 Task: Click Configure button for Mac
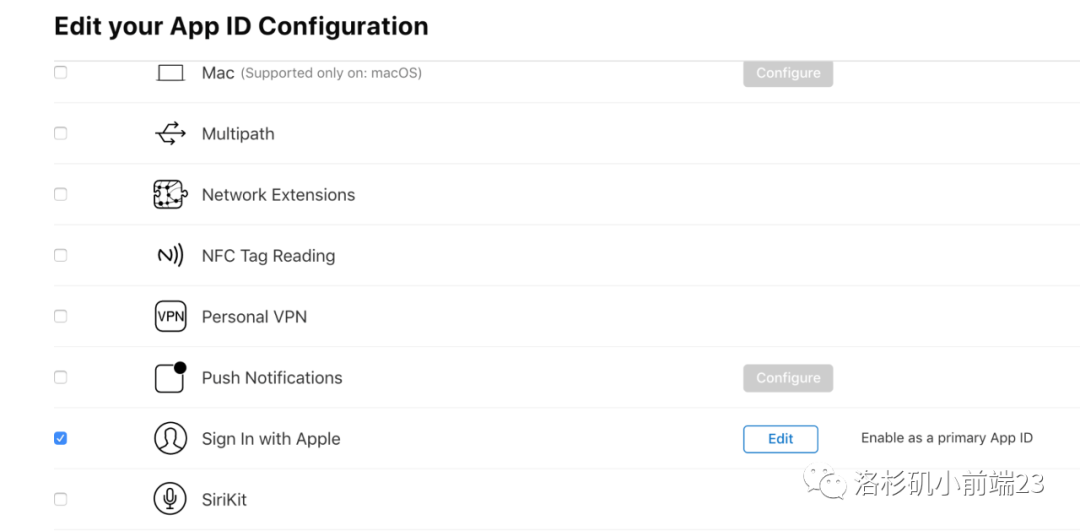(x=788, y=73)
